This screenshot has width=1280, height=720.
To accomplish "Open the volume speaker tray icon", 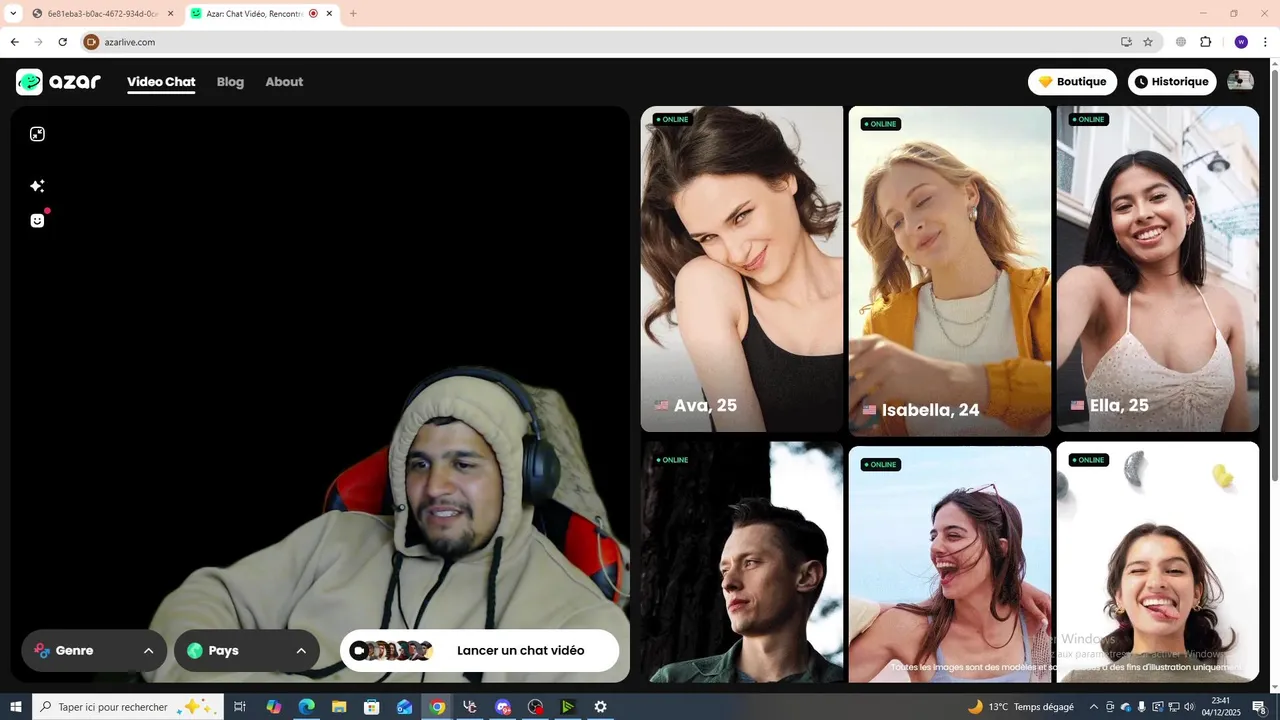I will (x=1189, y=707).
